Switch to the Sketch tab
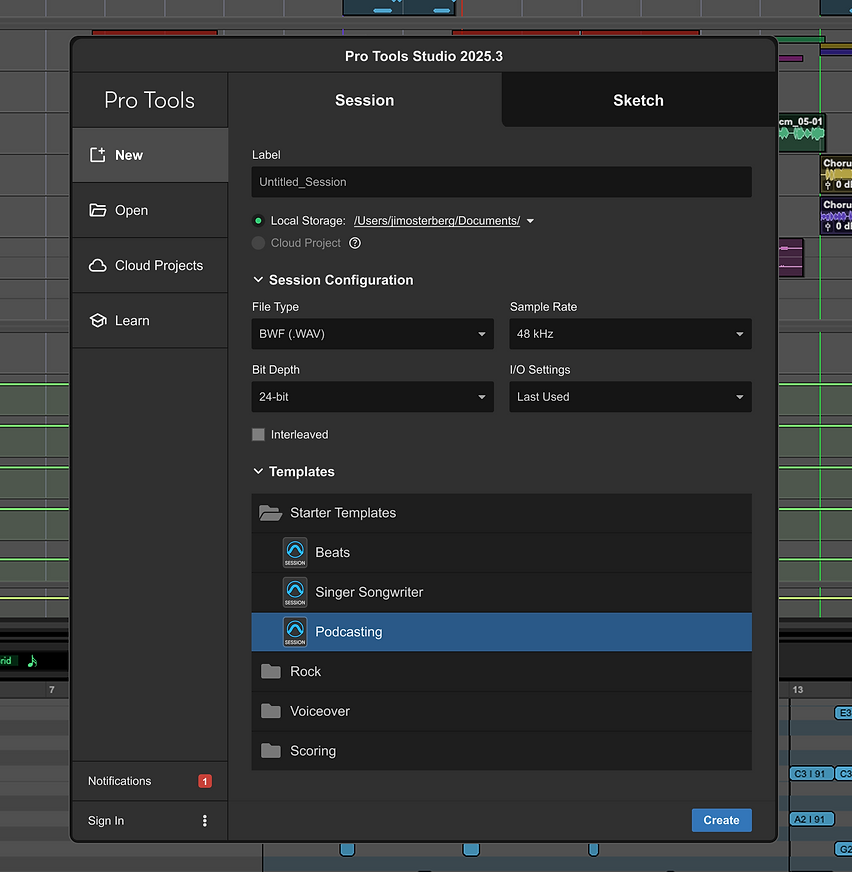The height and width of the screenshot is (872, 852). click(638, 100)
